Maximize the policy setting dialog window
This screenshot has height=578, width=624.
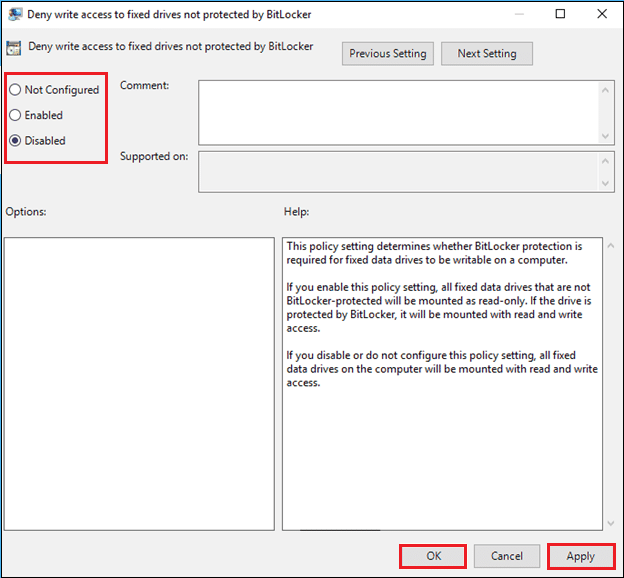pos(560,14)
